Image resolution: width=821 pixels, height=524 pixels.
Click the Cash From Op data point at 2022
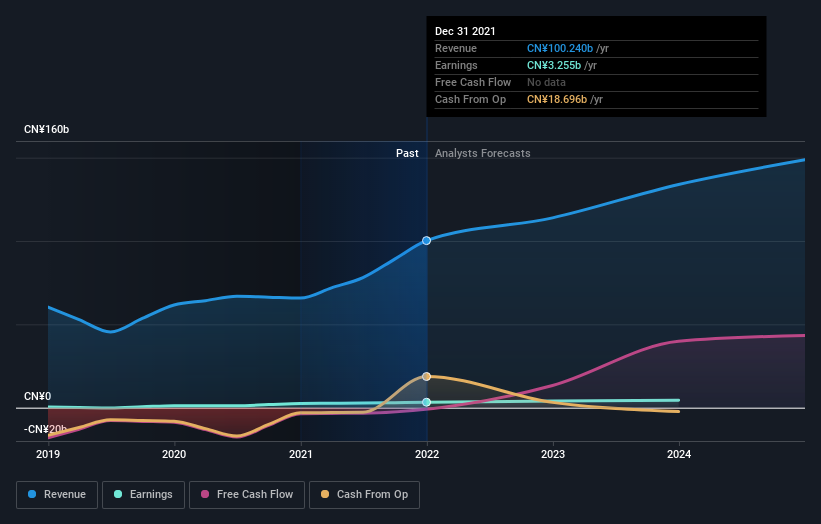tap(427, 376)
